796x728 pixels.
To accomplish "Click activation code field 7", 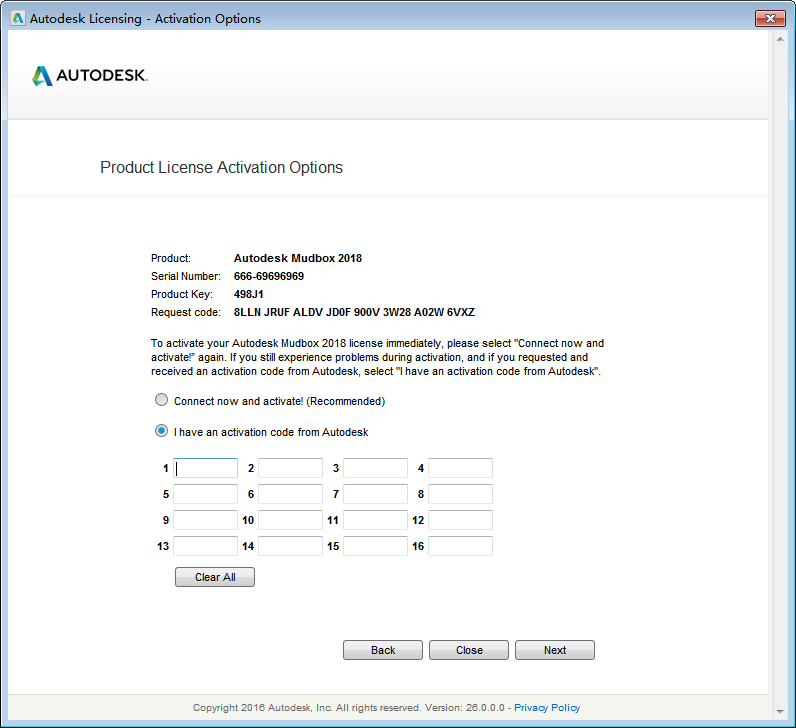I will 375,494.
